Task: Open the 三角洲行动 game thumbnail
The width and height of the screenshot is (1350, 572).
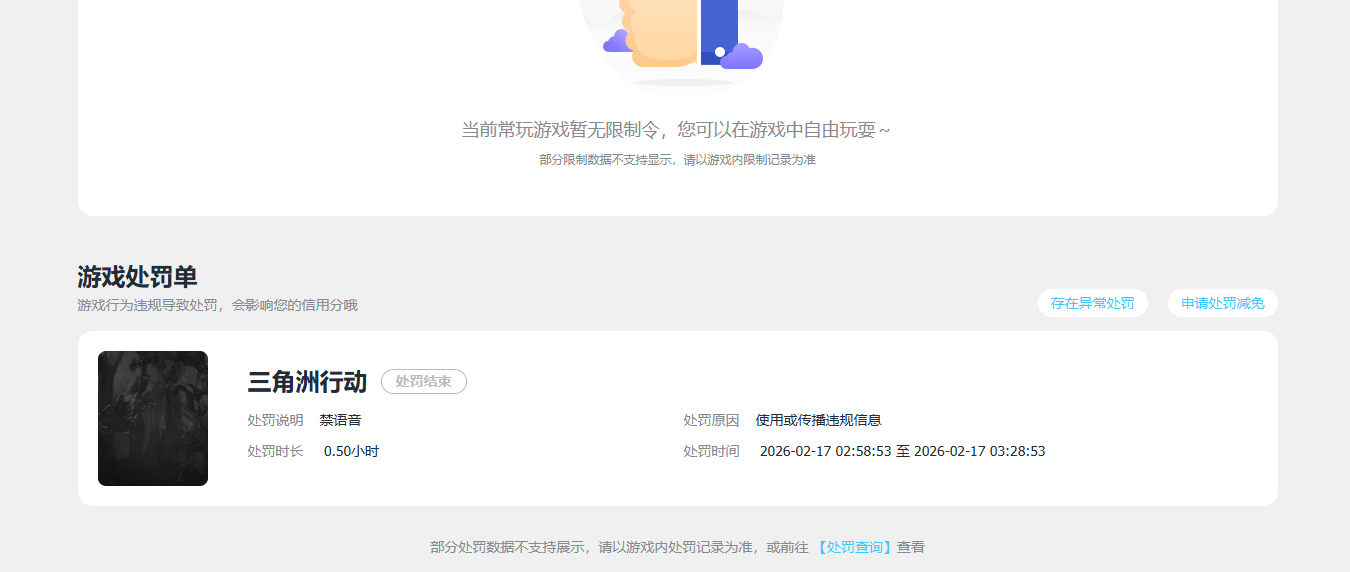Action: [153, 418]
